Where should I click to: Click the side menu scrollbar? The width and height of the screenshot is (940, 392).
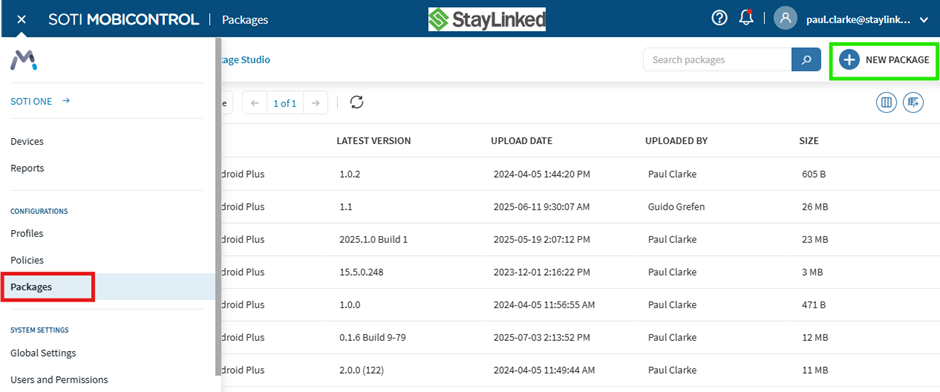click(x=218, y=207)
